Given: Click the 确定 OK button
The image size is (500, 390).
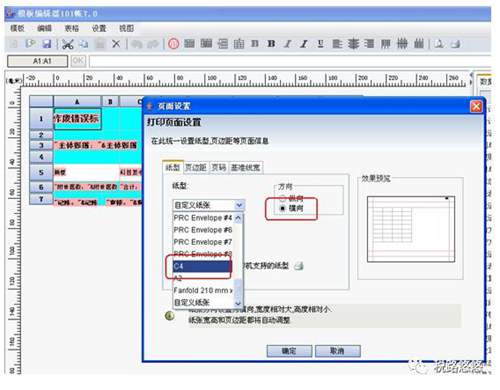Looking at the screenshot, I should 289,351.
